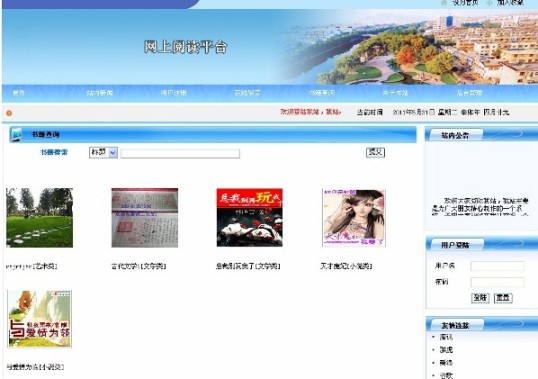
Task: Open 首页 in the navigation bar
Action: pyautogui.click(x=19, y=93)
